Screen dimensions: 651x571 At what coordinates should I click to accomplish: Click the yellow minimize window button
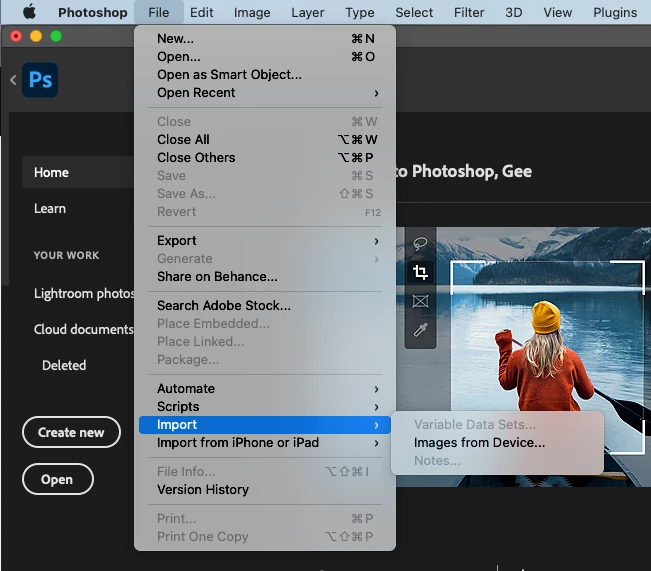[36, 37]
